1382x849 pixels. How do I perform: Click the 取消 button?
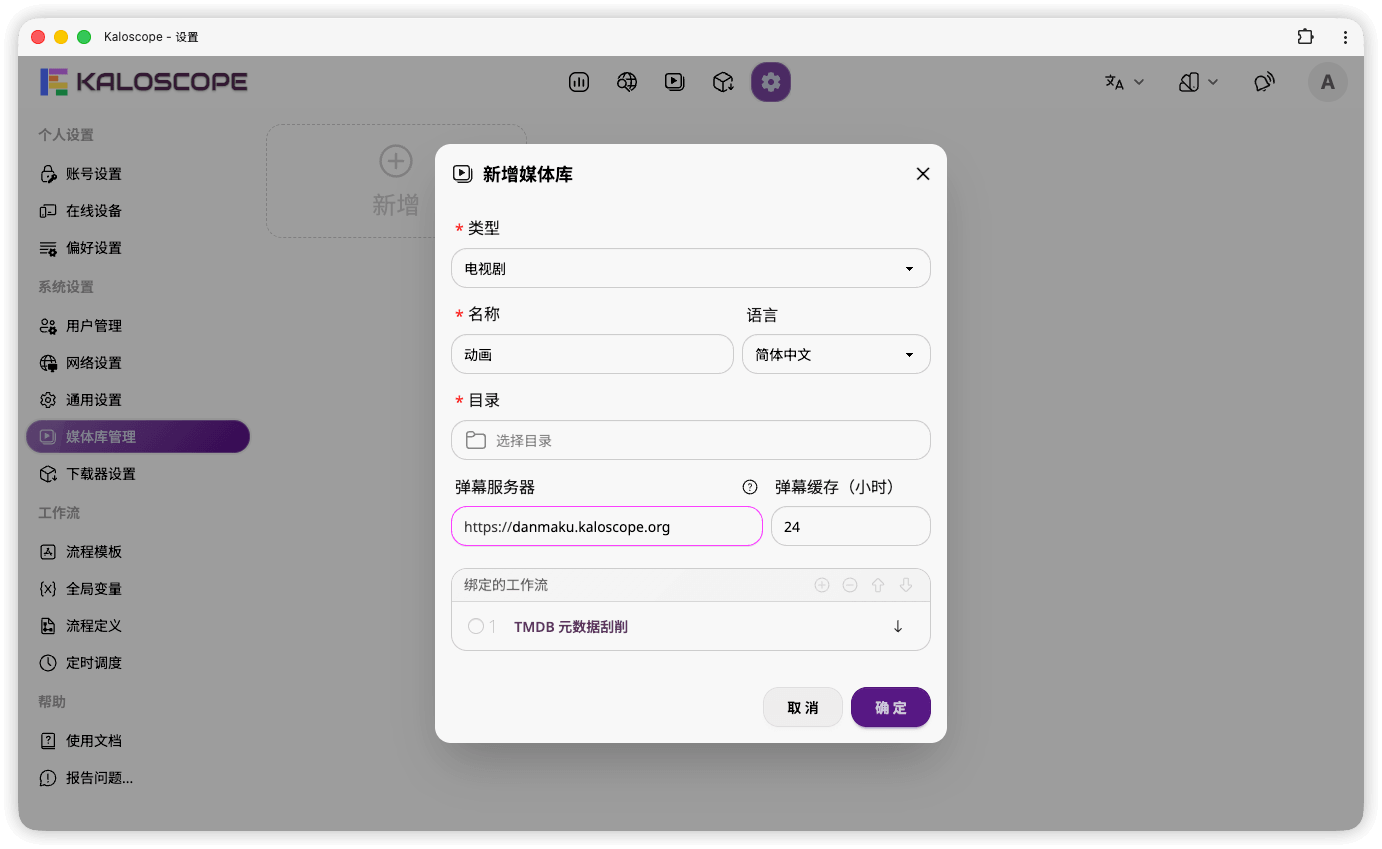tap(803, 707)
